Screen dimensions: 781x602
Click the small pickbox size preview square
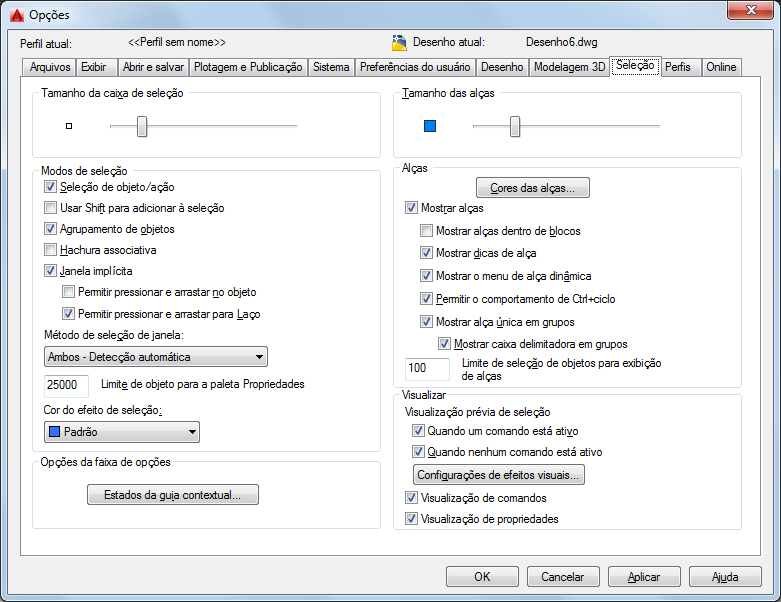(x=69, y=126)
